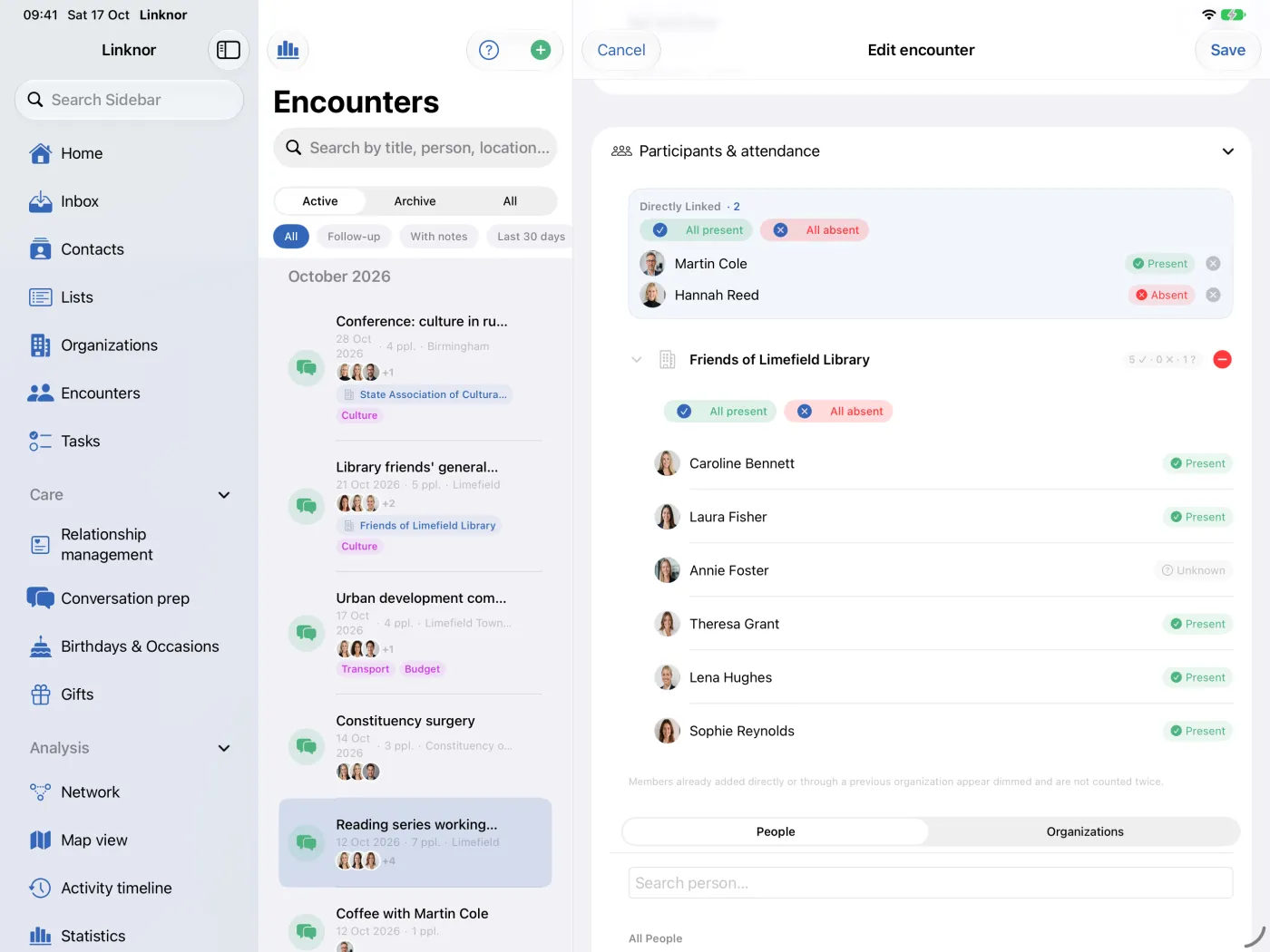Toggle the sidebar panel icon
1270x952 pixels.
[x=229, y=50]
